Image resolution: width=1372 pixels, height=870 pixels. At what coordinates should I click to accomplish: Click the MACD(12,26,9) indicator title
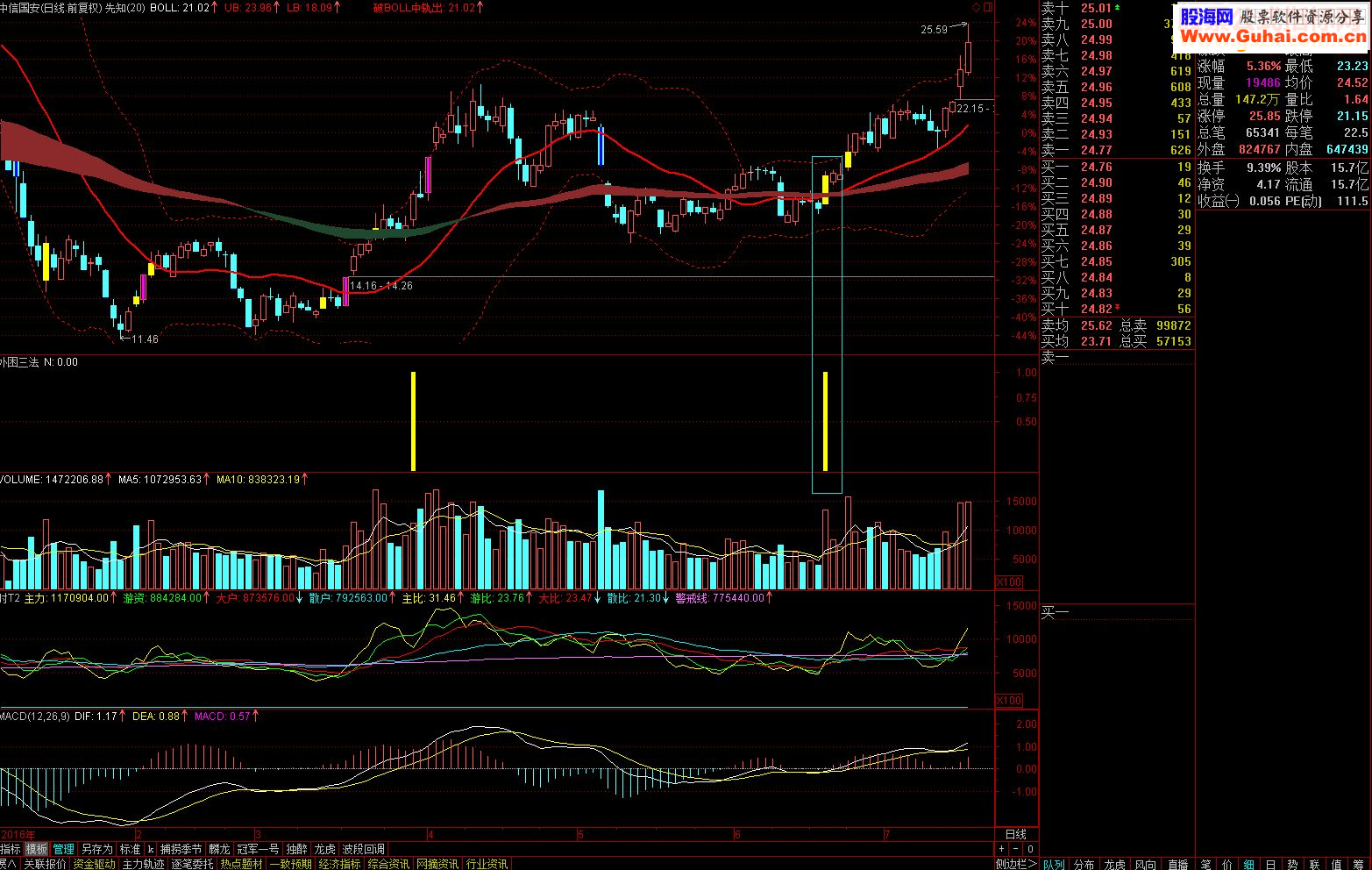pos(35,716)
